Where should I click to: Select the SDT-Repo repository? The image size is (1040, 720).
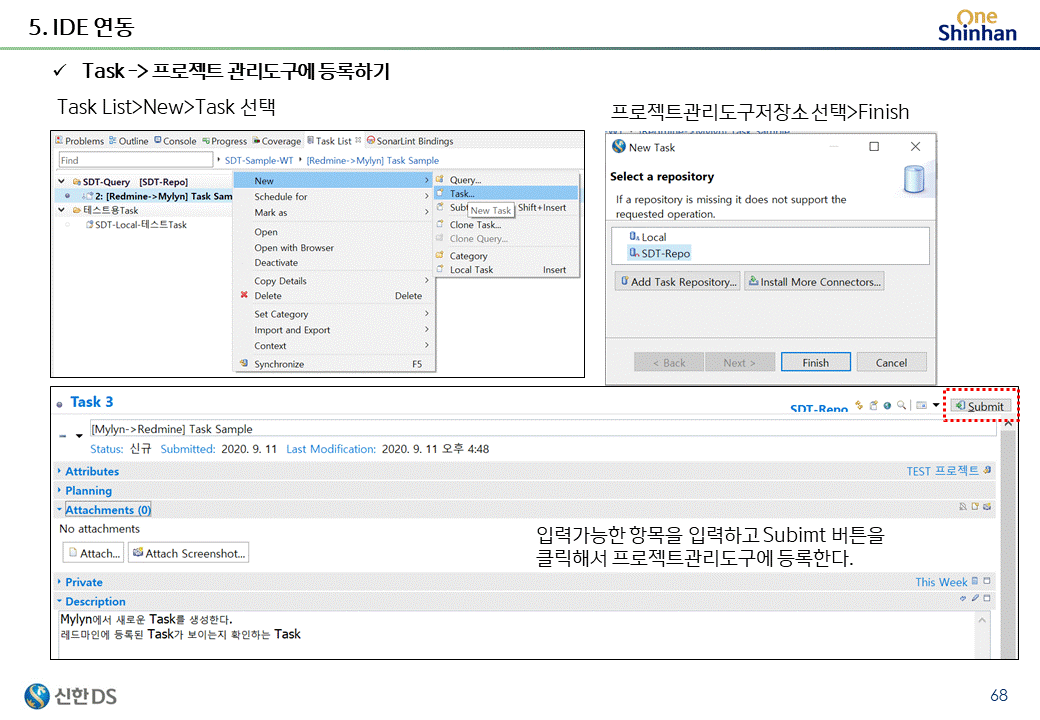point(660,253)
